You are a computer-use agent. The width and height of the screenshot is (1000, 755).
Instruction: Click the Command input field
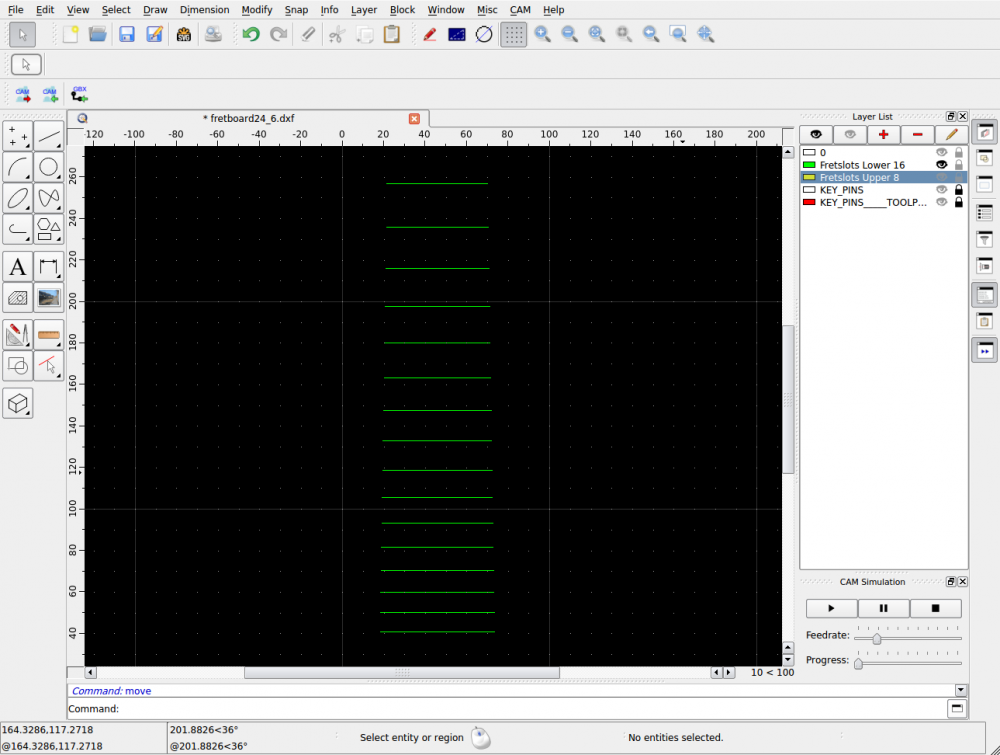point(532,708)
